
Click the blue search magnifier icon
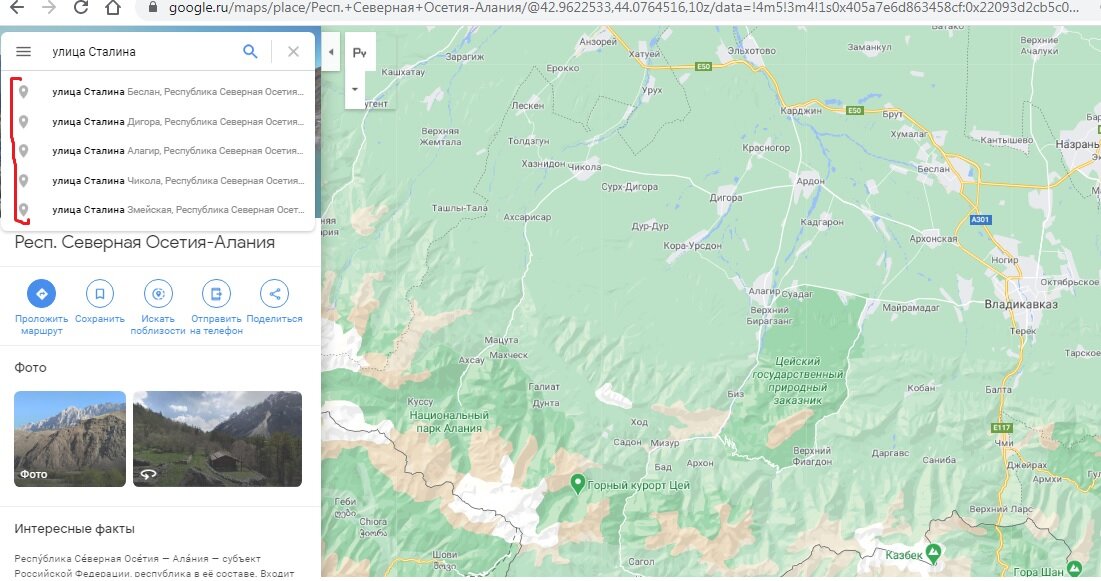[250, 51]
